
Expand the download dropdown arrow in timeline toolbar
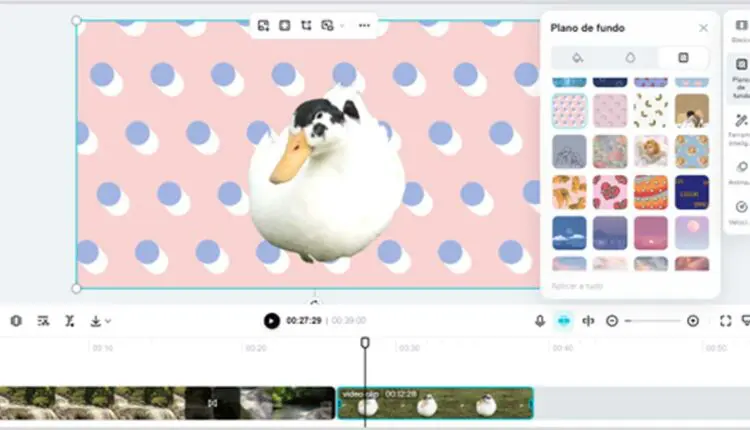pyautogui.click(x=108, y=321)
